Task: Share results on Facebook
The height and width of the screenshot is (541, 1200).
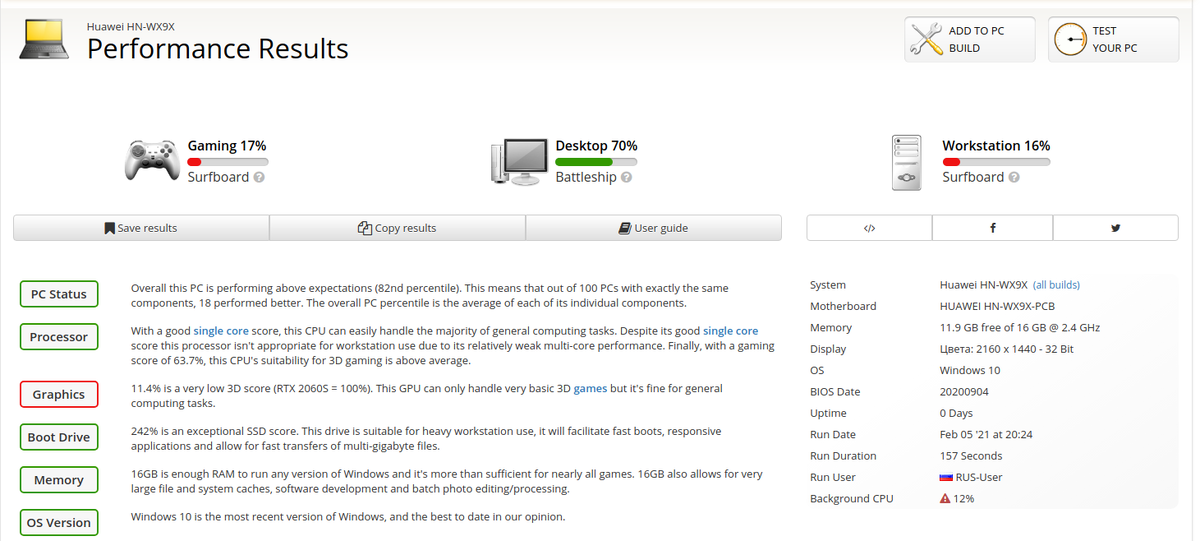Action: point(992,228)
